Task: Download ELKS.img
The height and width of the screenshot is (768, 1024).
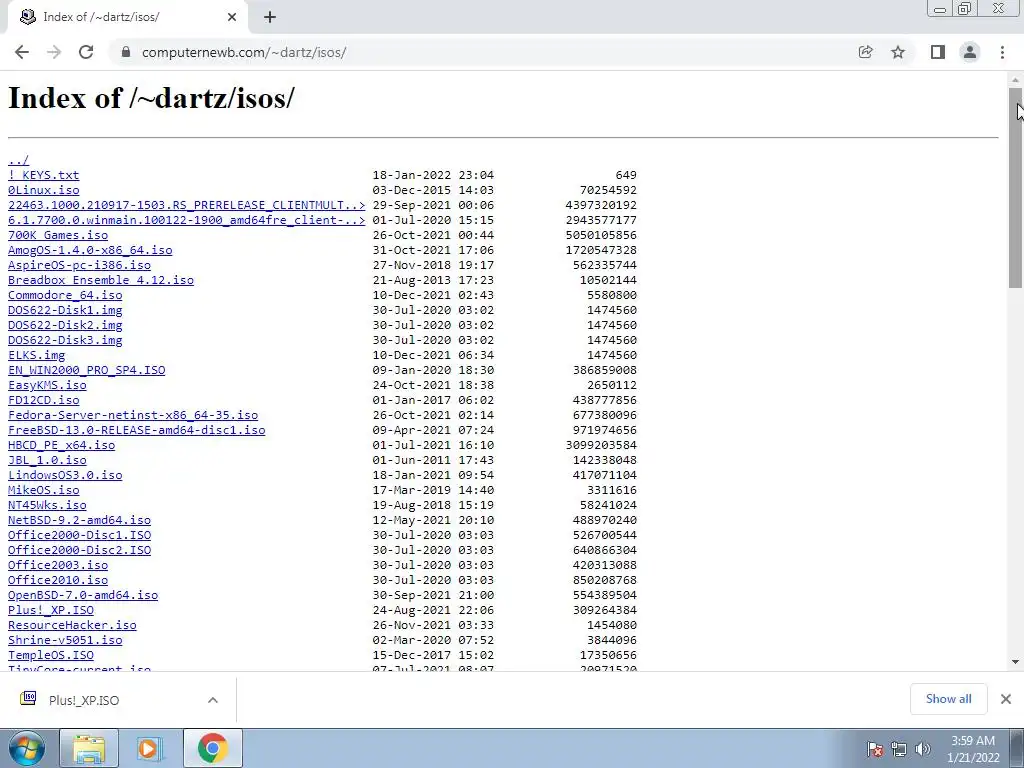Action: (37, 355)
